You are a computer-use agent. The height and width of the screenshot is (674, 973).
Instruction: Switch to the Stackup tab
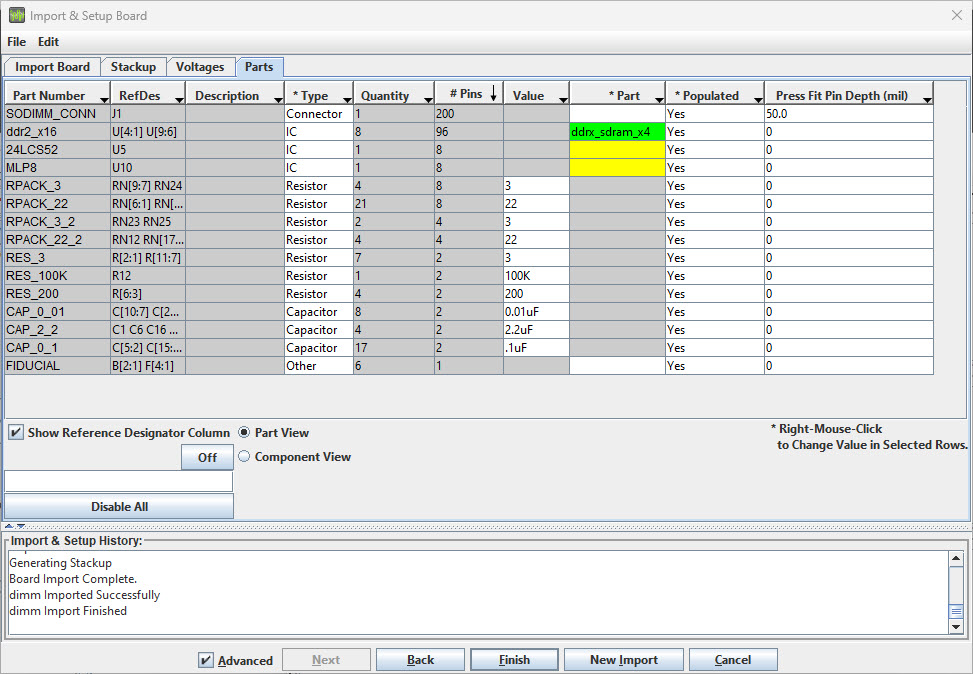pos(133,67)
